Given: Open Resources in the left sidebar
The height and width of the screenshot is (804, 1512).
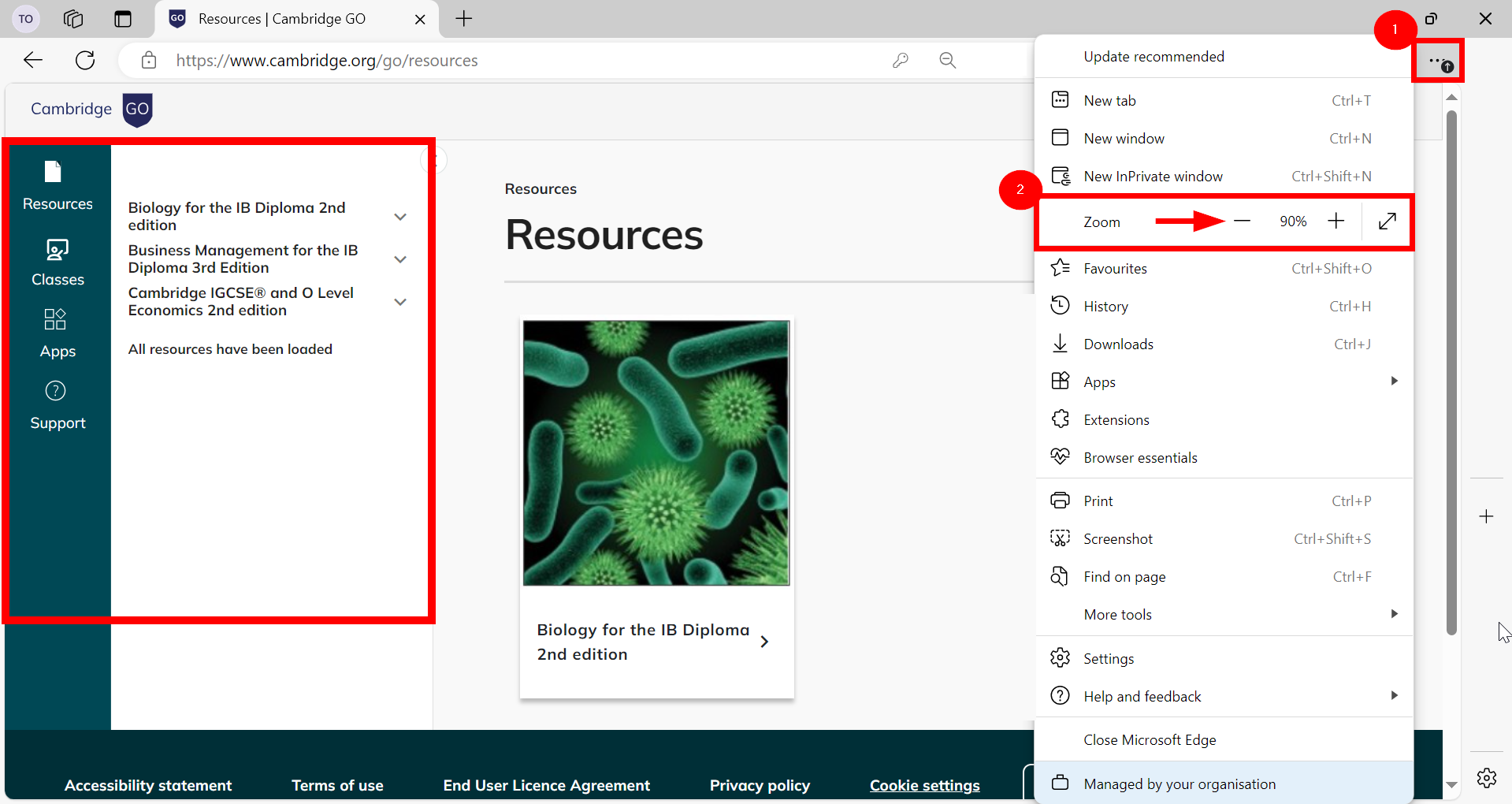Looking at the screenshot, I should pyautogui.click(x=58, y=186).
